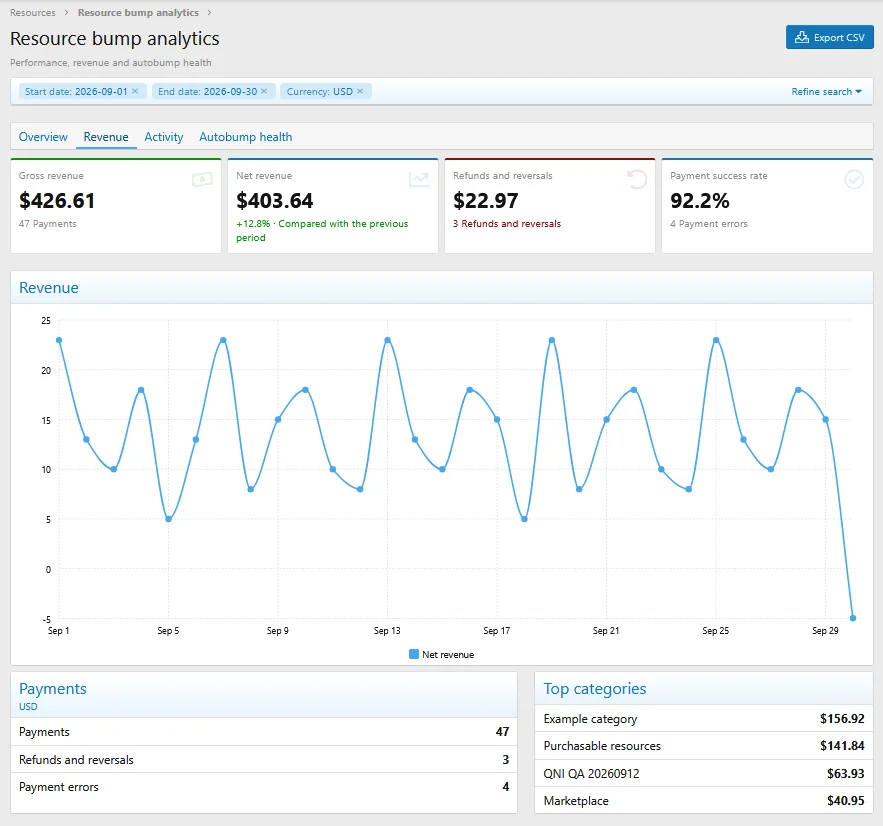883x826 pixels.
Task: Select the Purchasable resources row
Action: click(704, 745)
